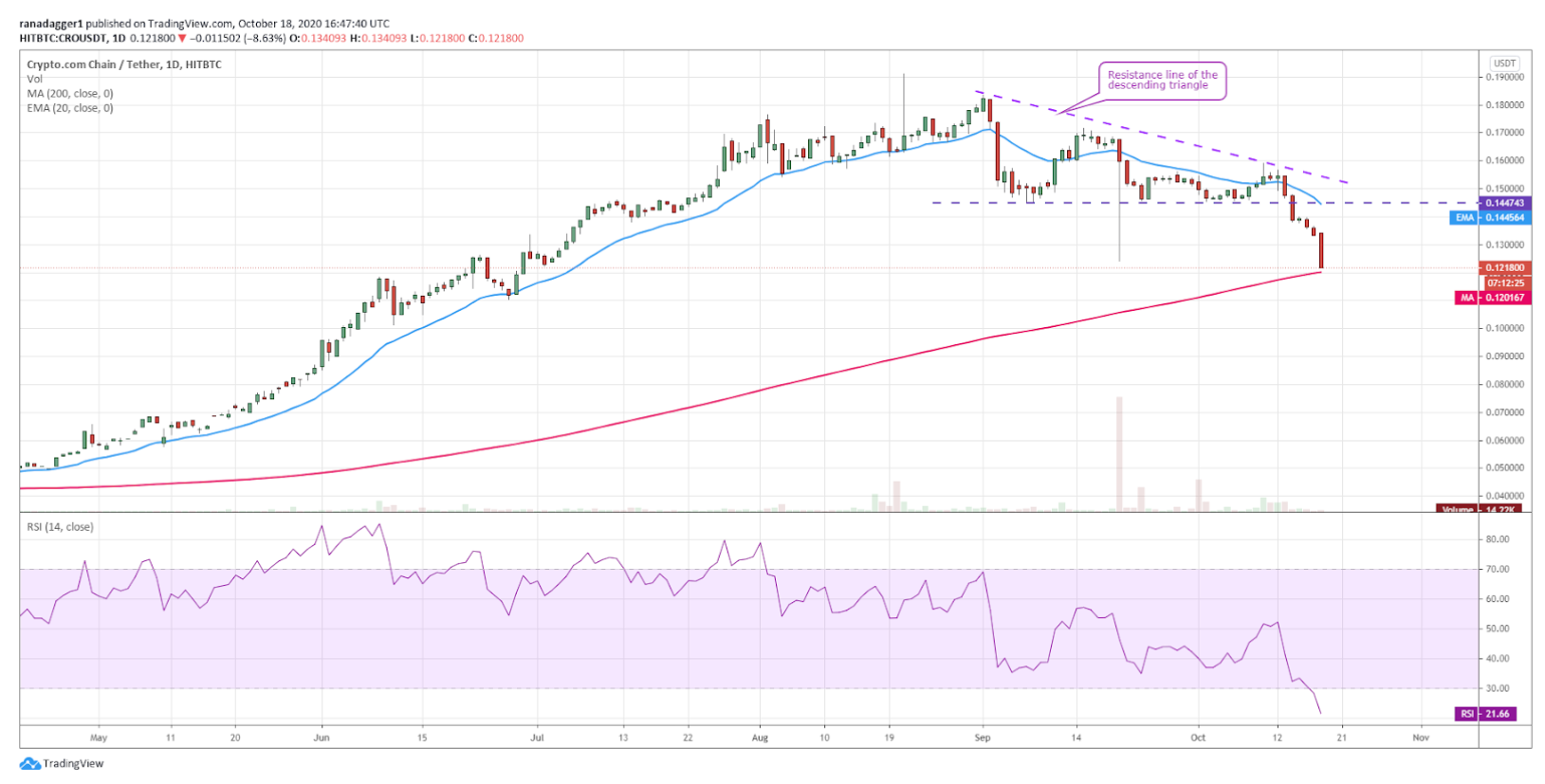The height and width of the screenshot is (784, 1545).
Task: Toggle the MA (200, close, 0) legend
Action: point(69,93)
